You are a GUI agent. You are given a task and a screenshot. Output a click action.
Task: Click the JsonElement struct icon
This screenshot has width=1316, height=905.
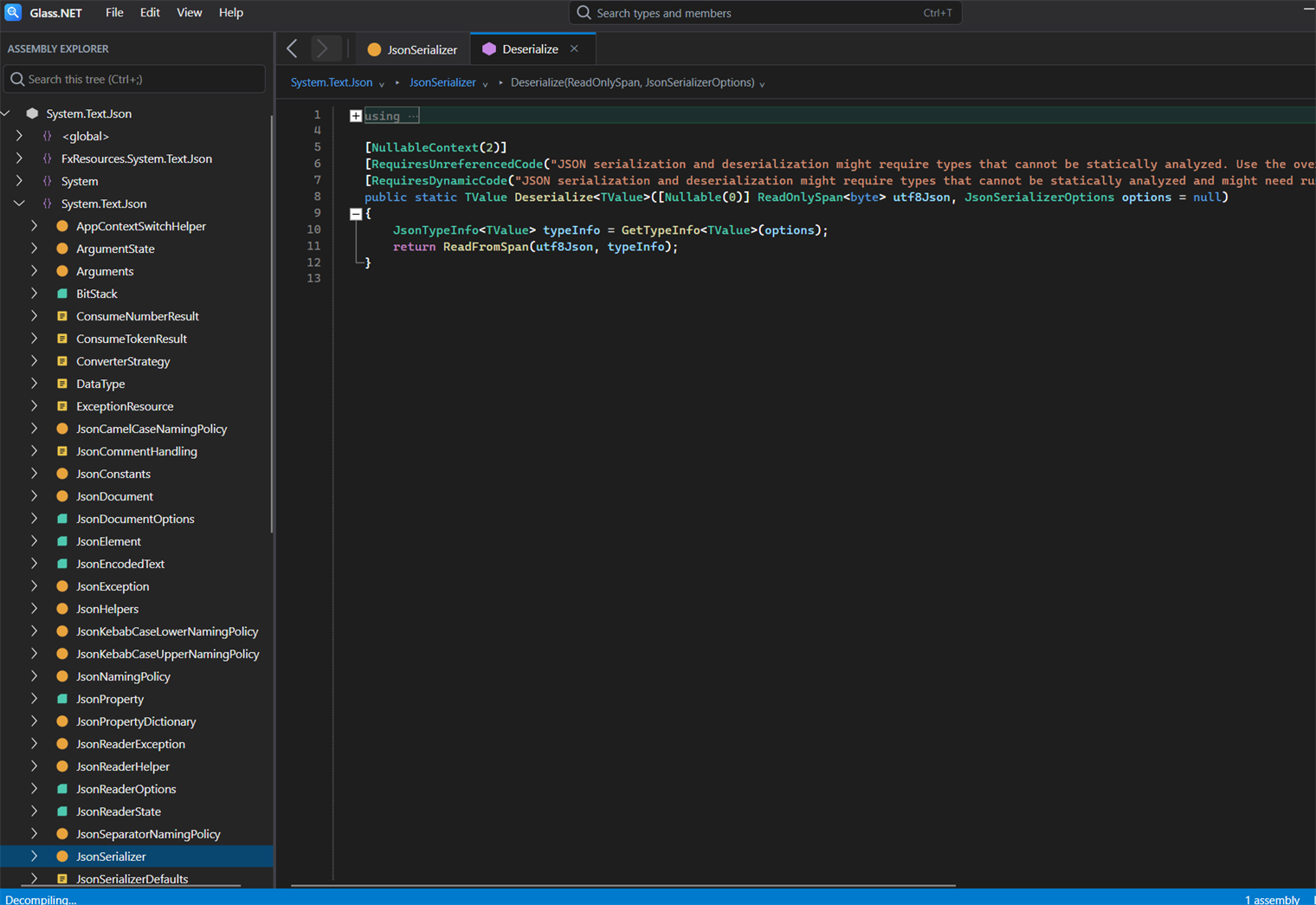click(x=62, y=541)
